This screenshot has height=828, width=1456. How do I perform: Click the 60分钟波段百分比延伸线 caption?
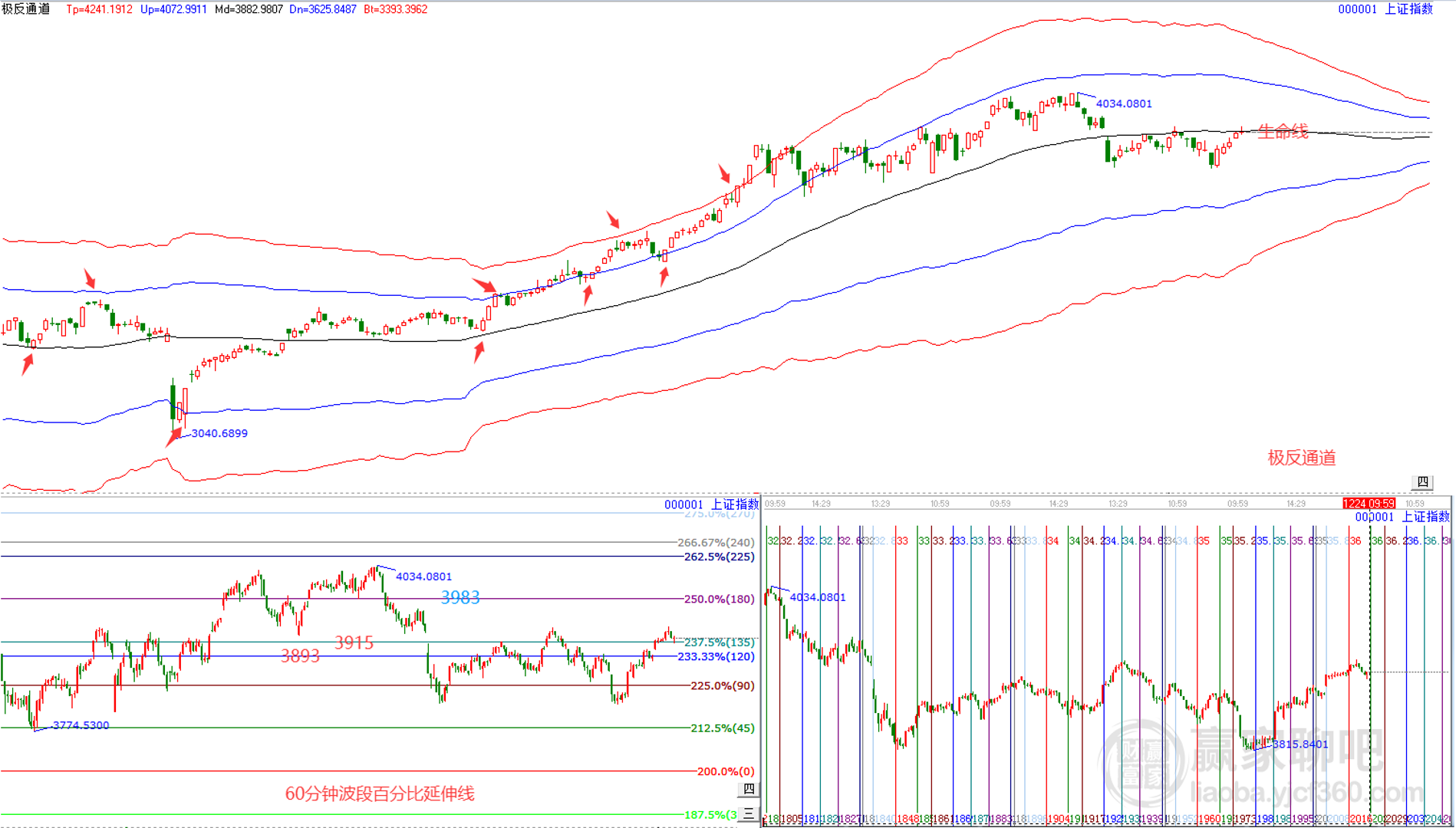tap(380, 793)
